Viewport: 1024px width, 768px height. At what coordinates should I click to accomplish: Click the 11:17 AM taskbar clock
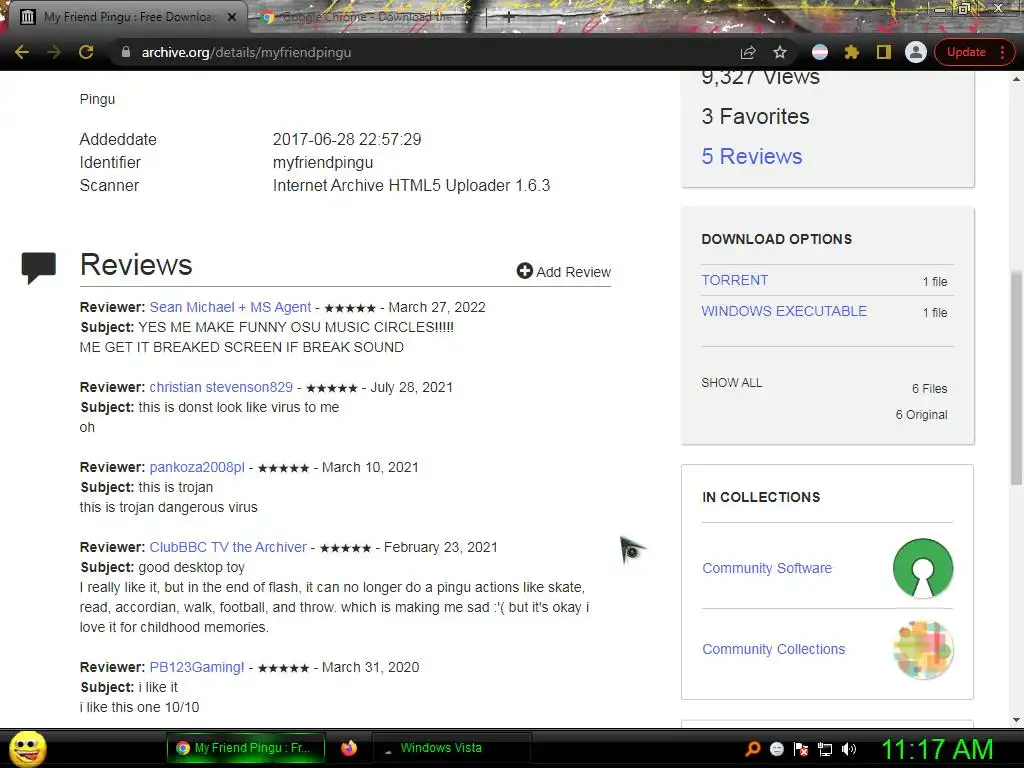937,749
